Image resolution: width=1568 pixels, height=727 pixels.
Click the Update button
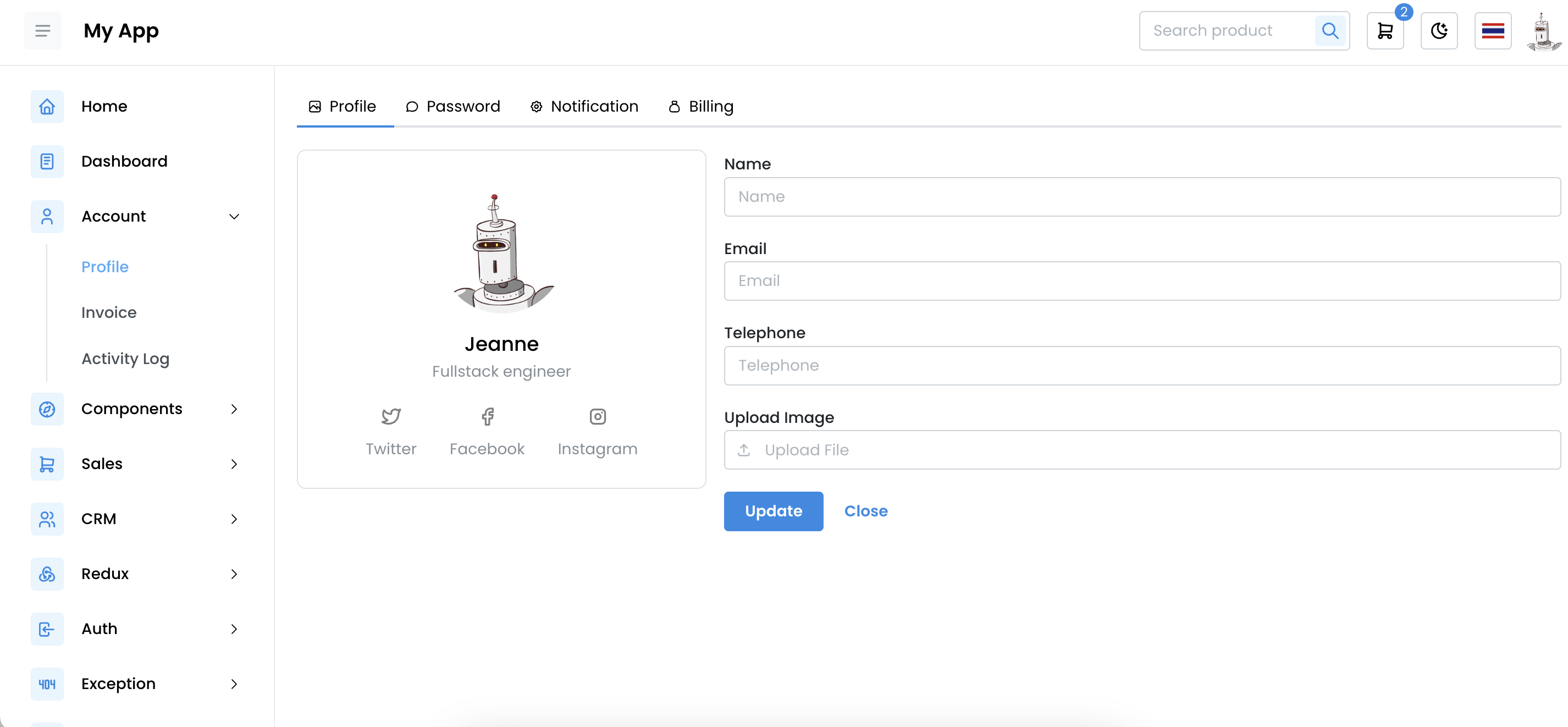773,511
